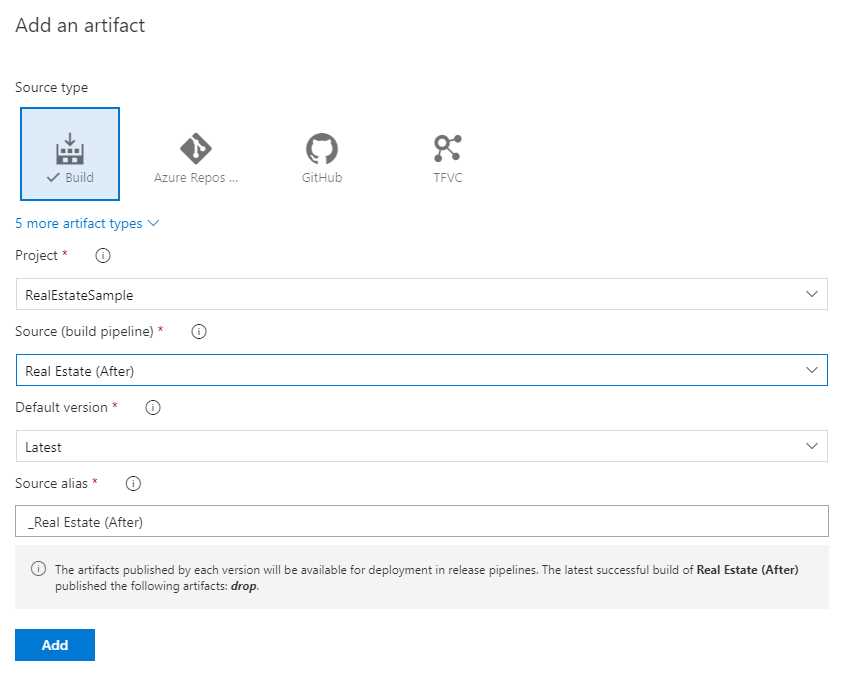
Task: Click the Add button
Action: tap(55, 645)
